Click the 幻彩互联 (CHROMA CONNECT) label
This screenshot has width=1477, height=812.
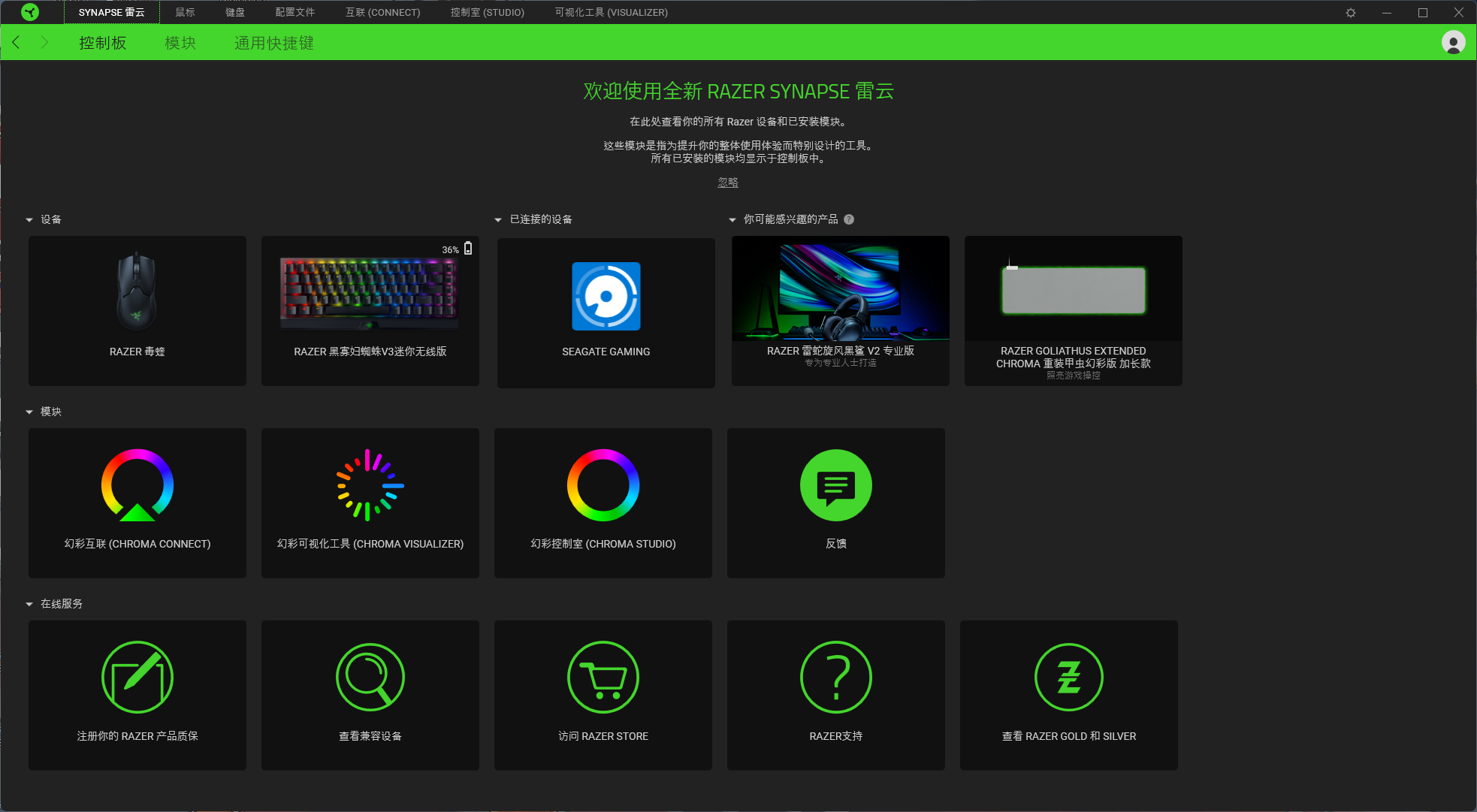pos(137,544)
